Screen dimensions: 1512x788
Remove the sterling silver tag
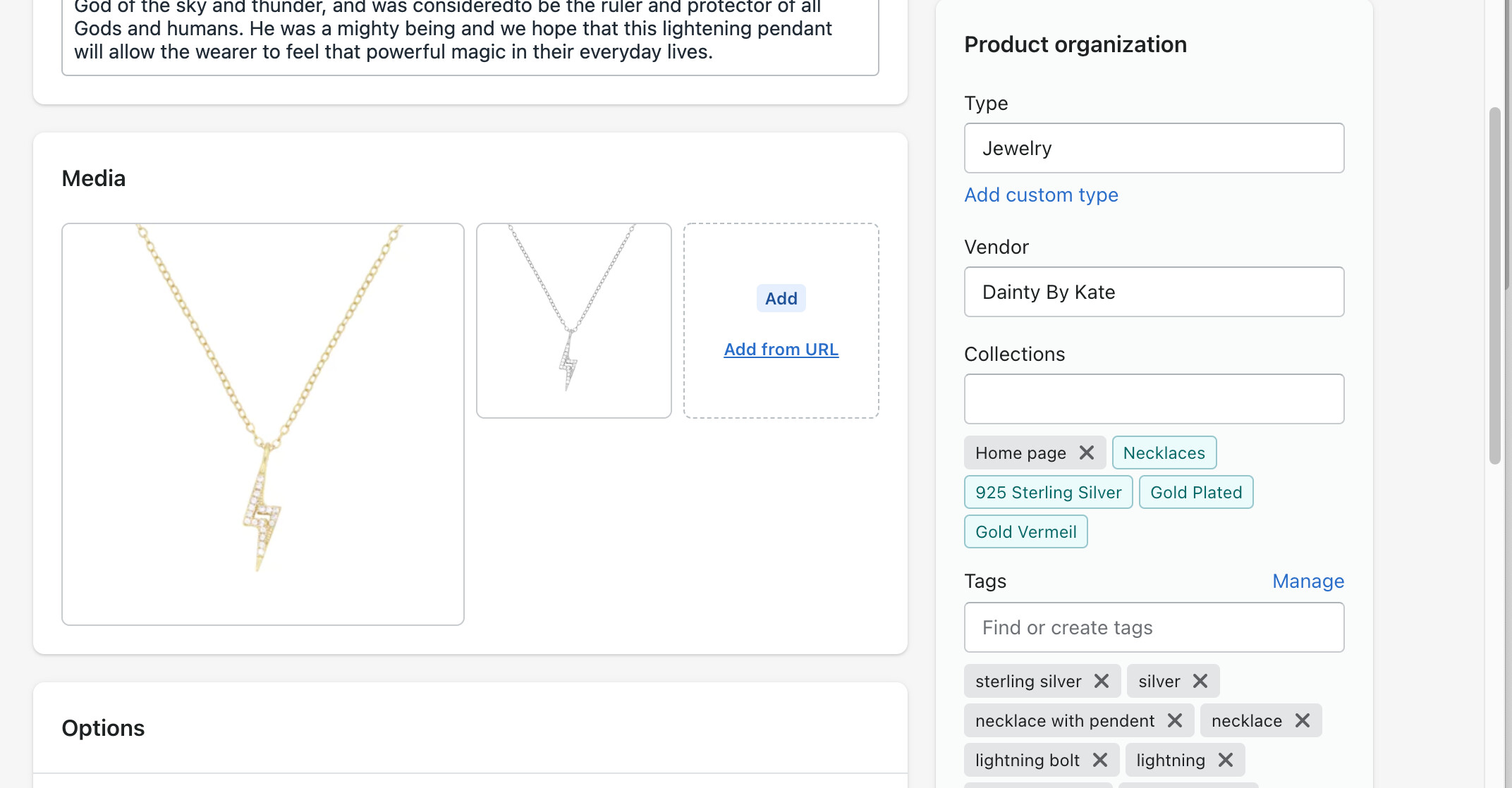pyautogui.click(x=1102, y=681)
